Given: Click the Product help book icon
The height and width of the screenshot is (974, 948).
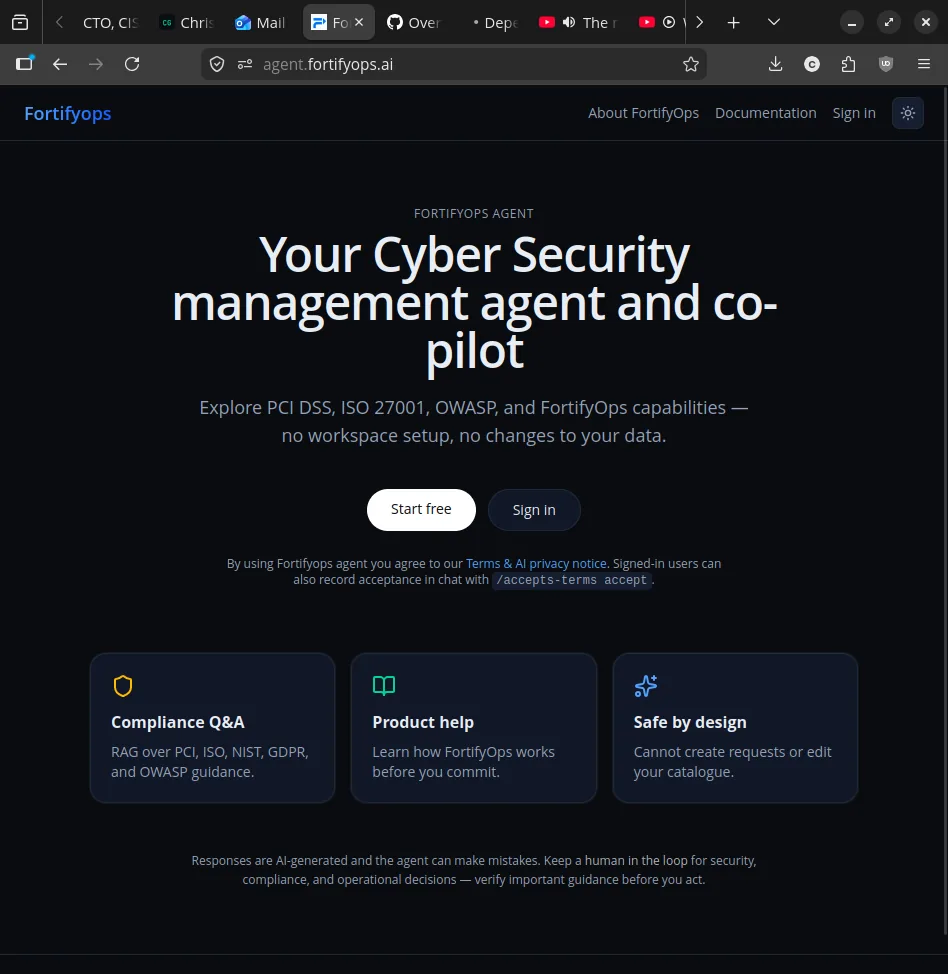Looking at the screenshot, I should tap(384, 686).
